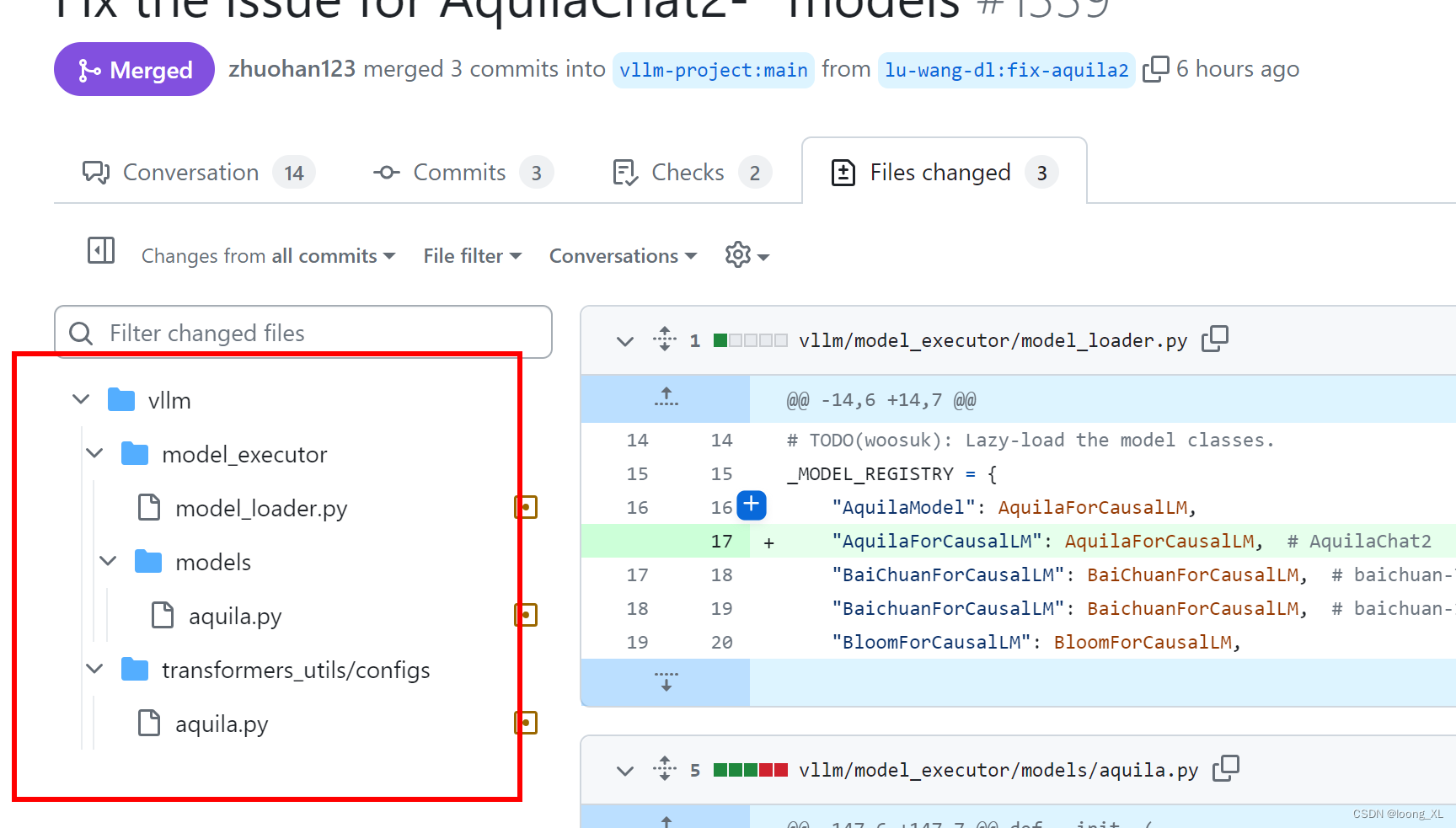This screenshot has height=828, width=1456.
Task: Switch to the Commits tab
Action: click(463, 173)
